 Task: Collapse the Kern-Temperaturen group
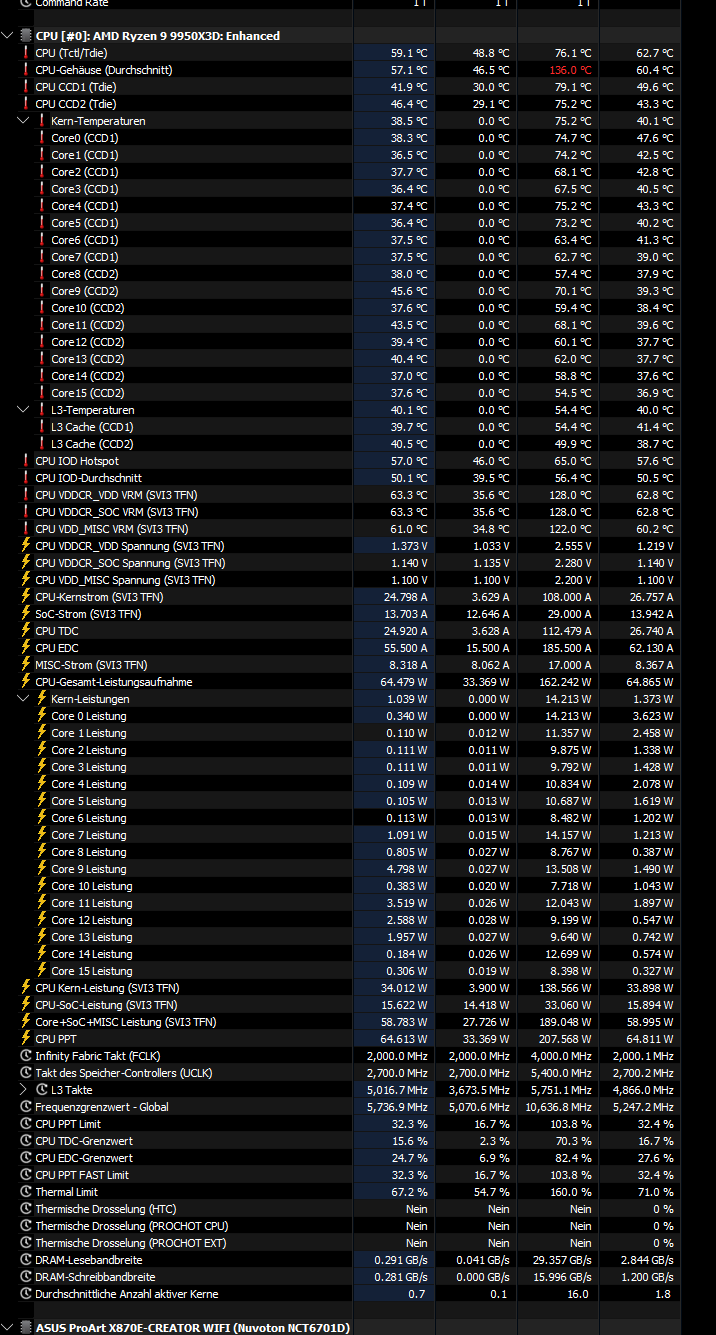(x=24, y=121)
